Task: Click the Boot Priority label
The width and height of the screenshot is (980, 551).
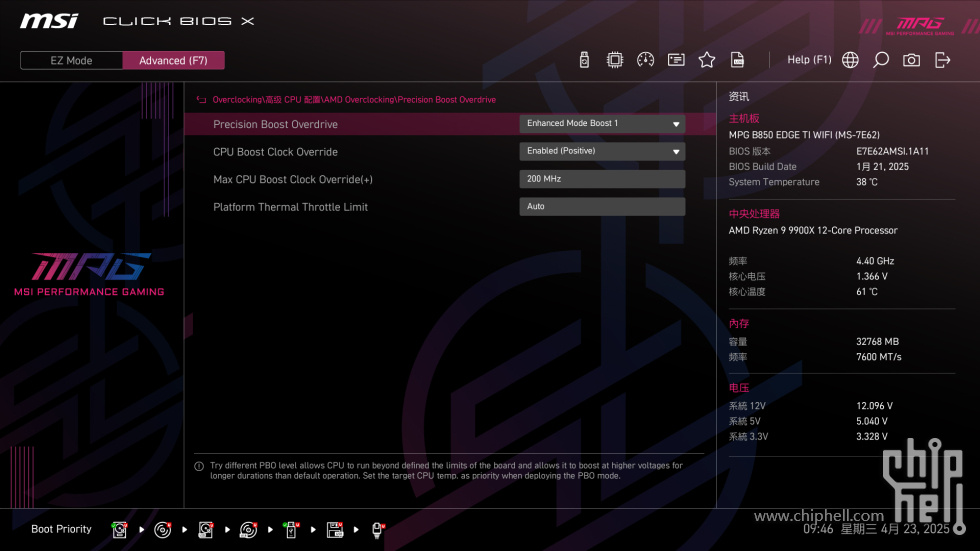Action: pos(61,529)
